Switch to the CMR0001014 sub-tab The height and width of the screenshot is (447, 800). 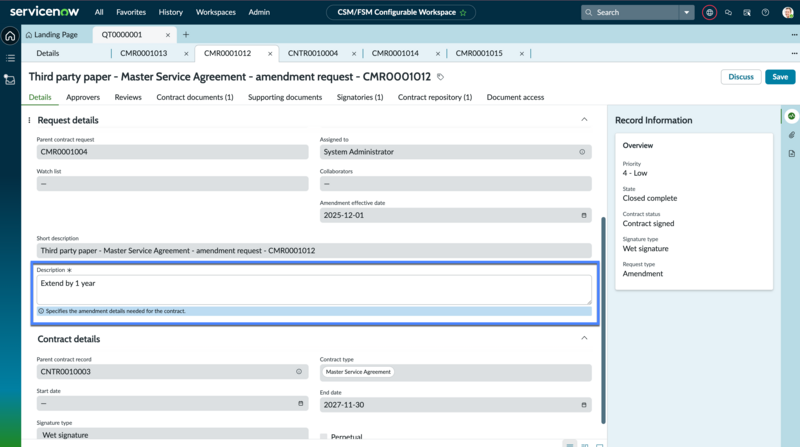point(395,53)
